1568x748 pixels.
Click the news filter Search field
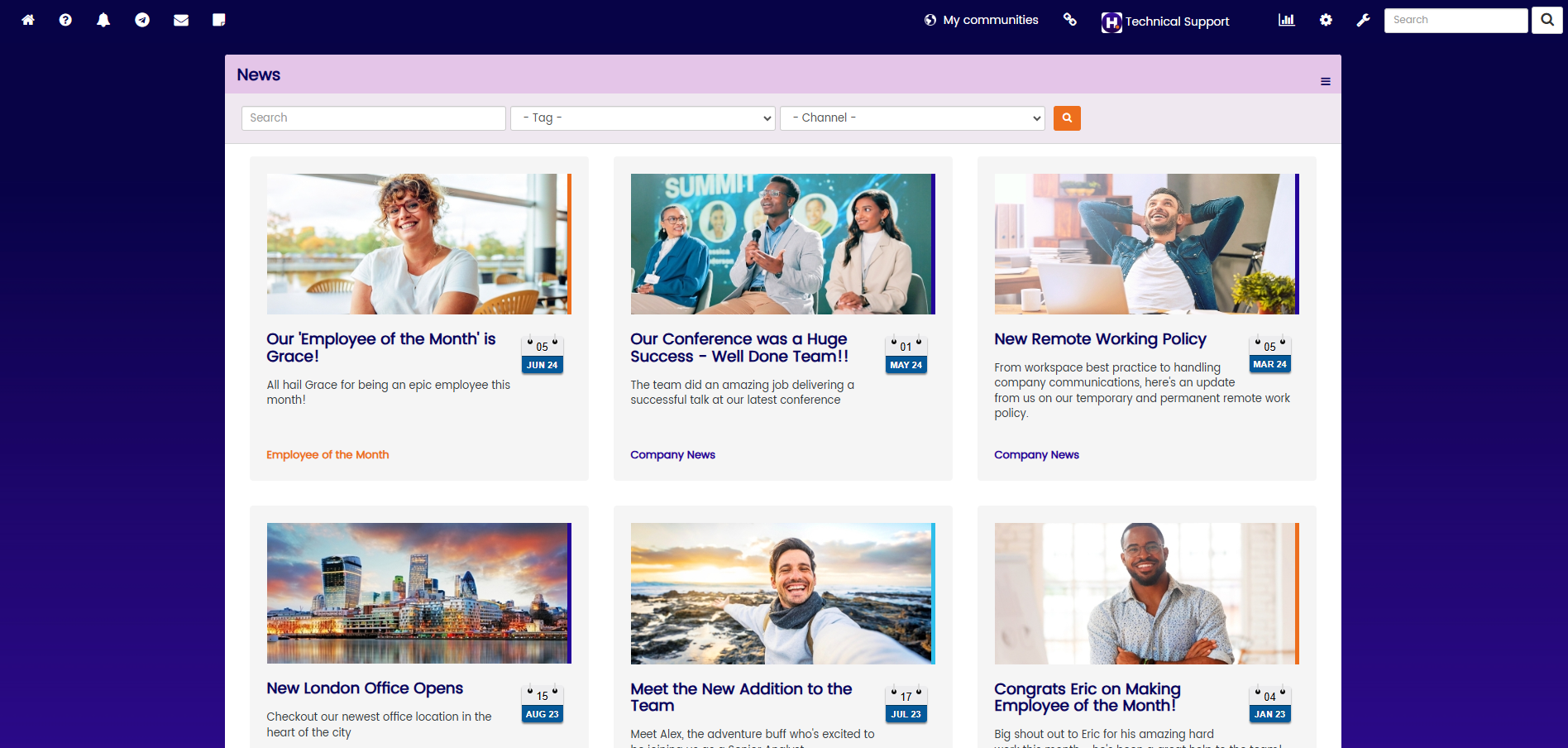373,118
